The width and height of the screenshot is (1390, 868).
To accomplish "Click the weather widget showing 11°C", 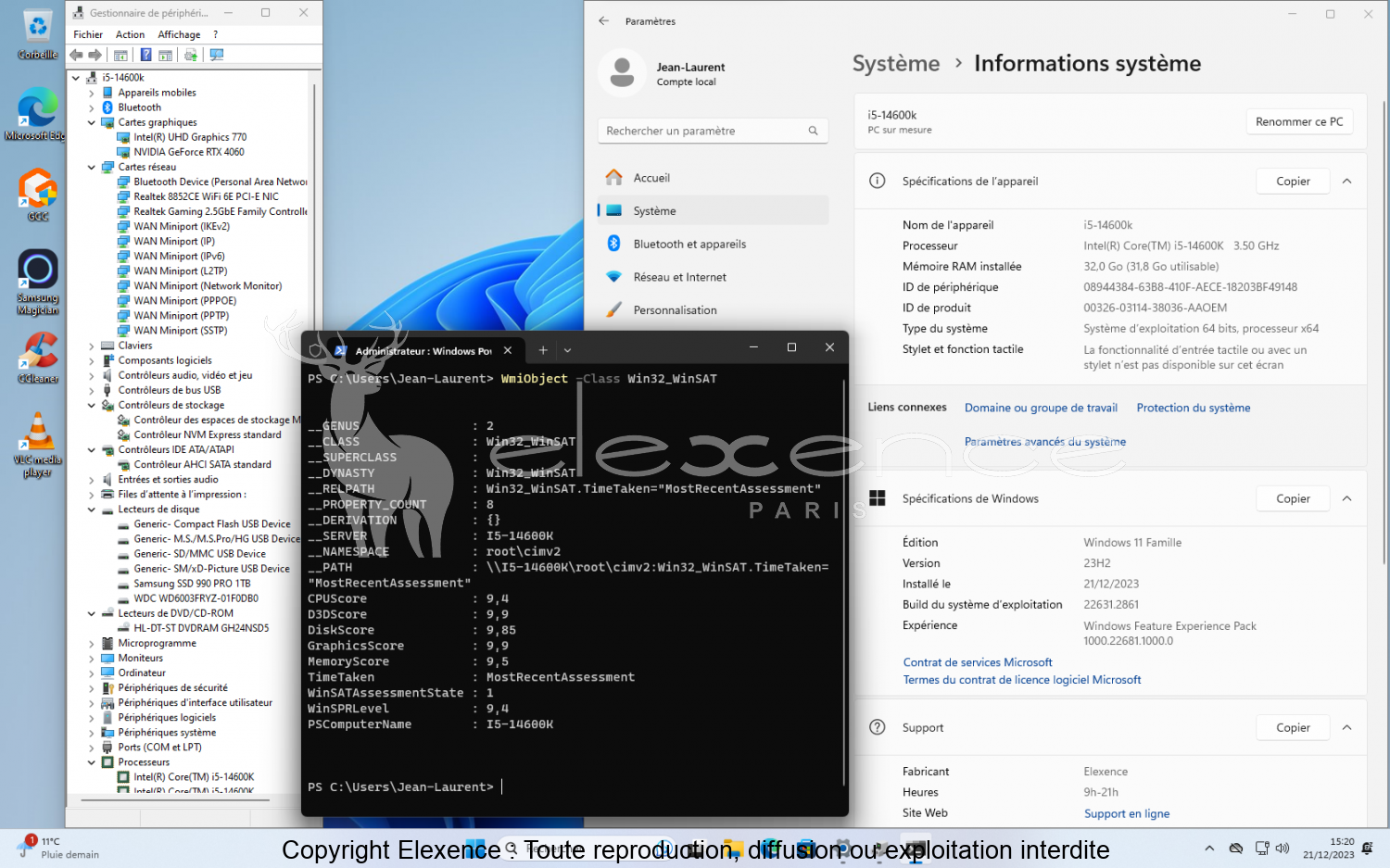I will click(x=57, y=848).
